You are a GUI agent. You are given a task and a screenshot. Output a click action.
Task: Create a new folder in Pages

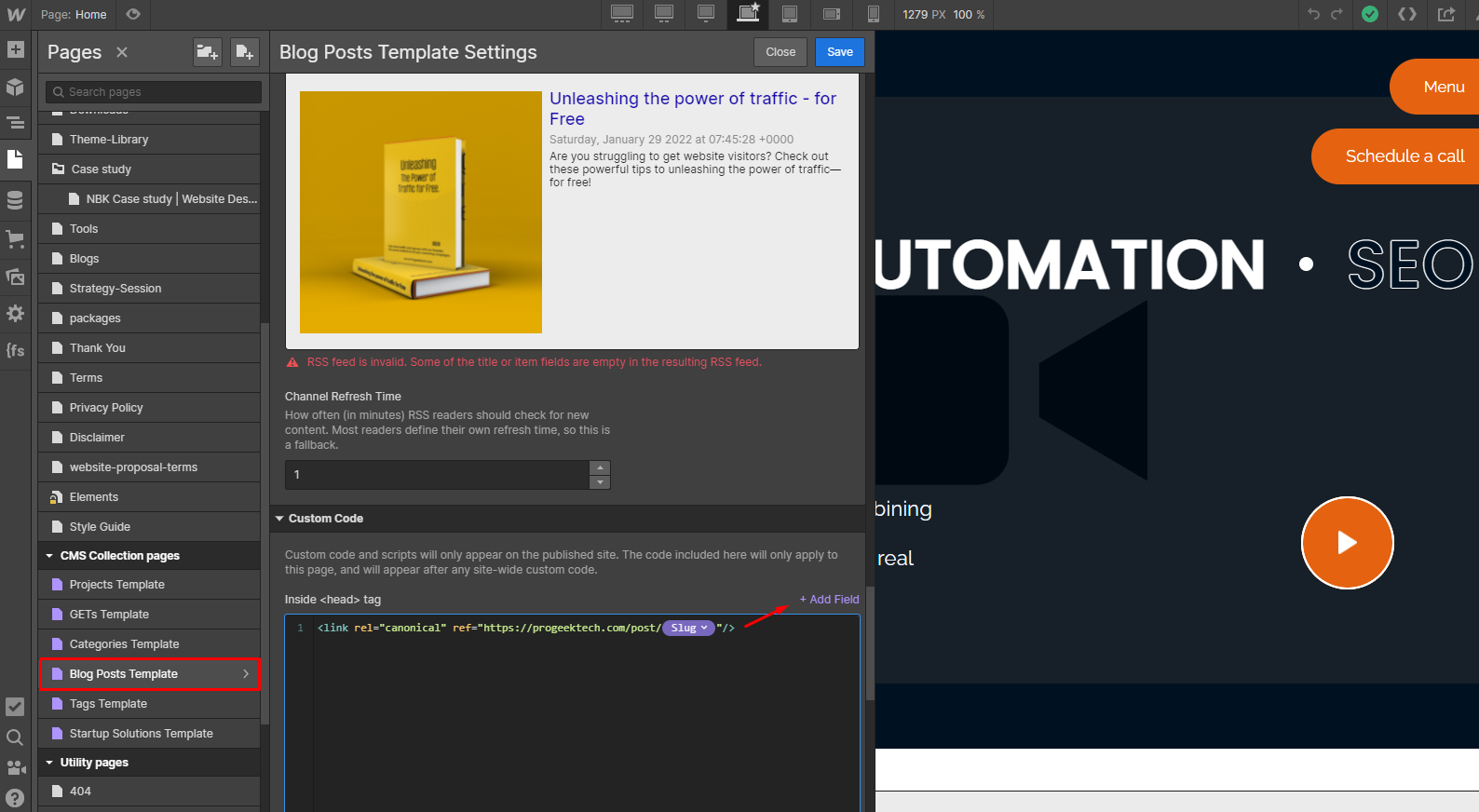[207, 52]
